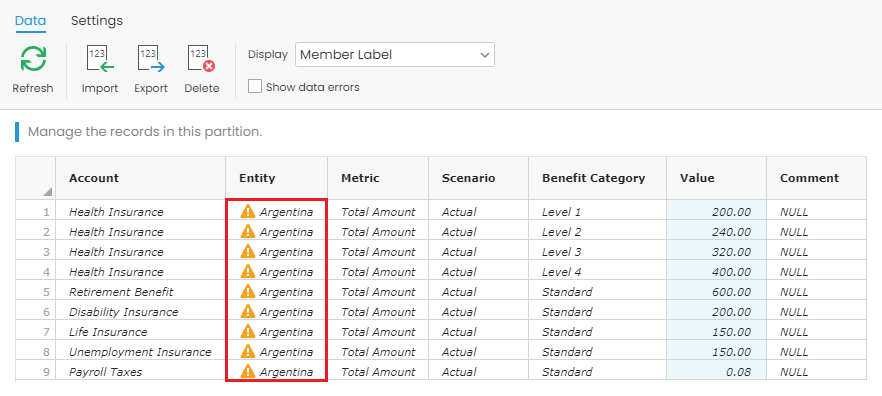The height and width of the screenshot is (396, 882).
Task: Click the Comment column header
Action: (x=816, y=178)
